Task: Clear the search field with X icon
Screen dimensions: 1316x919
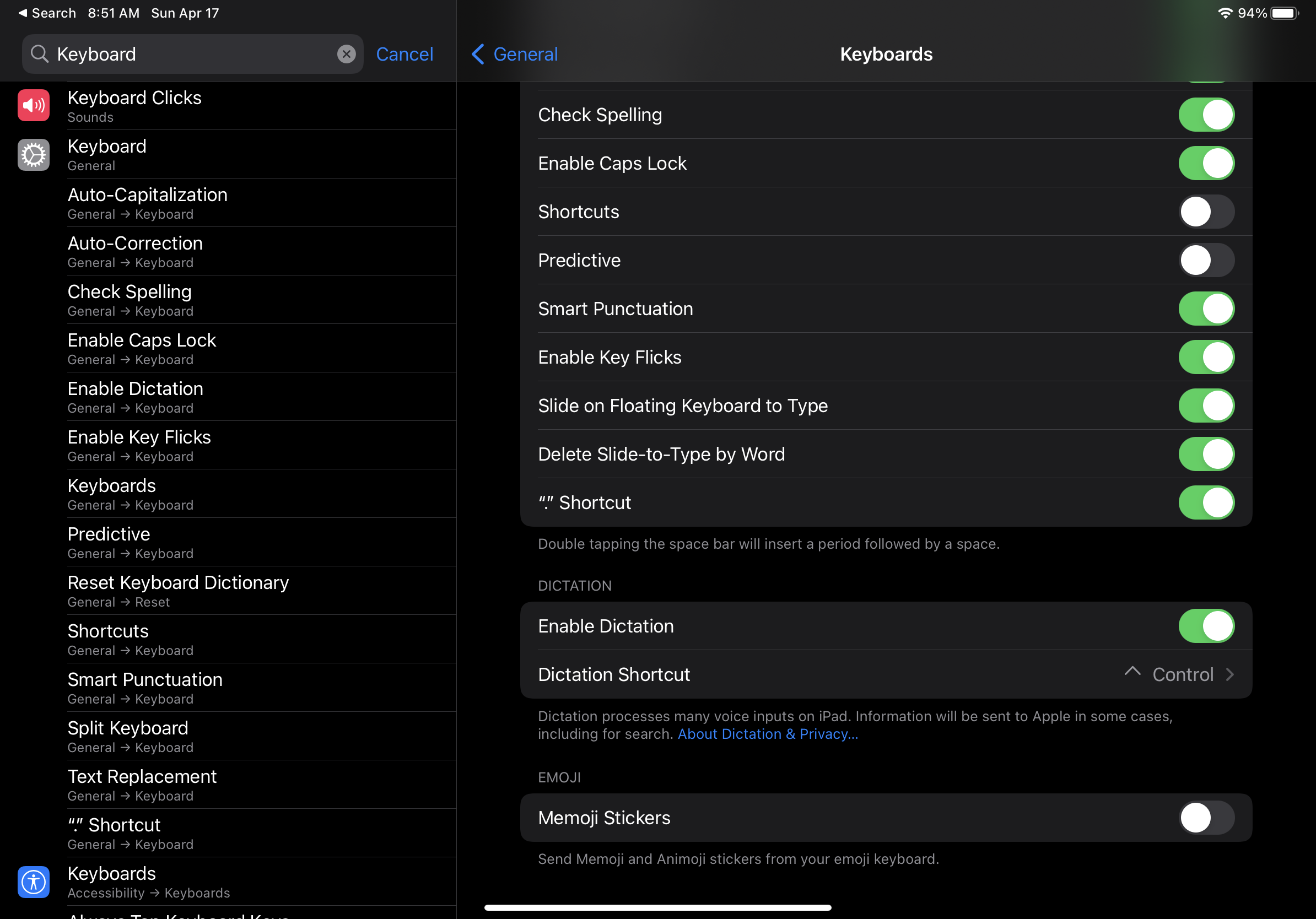Action: (346, 54)
